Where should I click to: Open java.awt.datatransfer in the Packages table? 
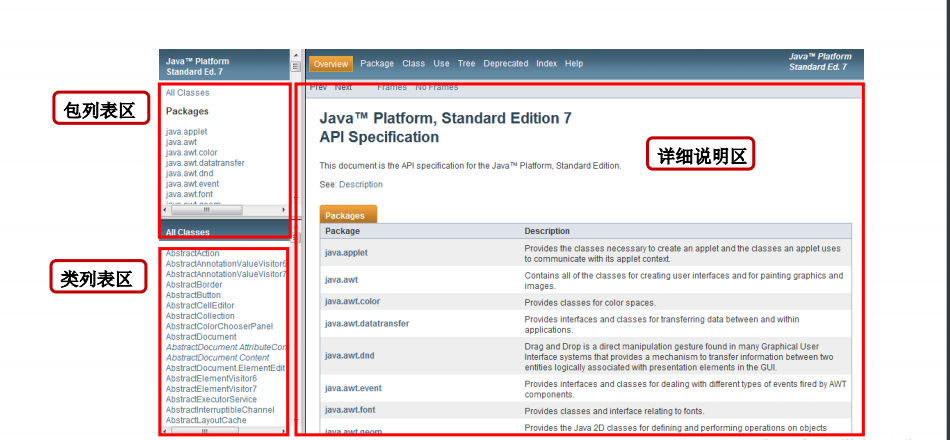367,324
